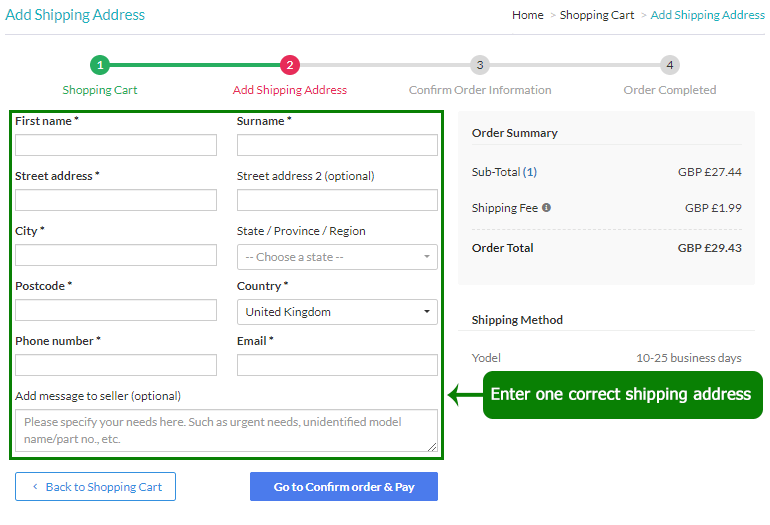Click Go to Confirm order & Pay
Viewport: 770px width, 525px height.
(x=343, y=487)
